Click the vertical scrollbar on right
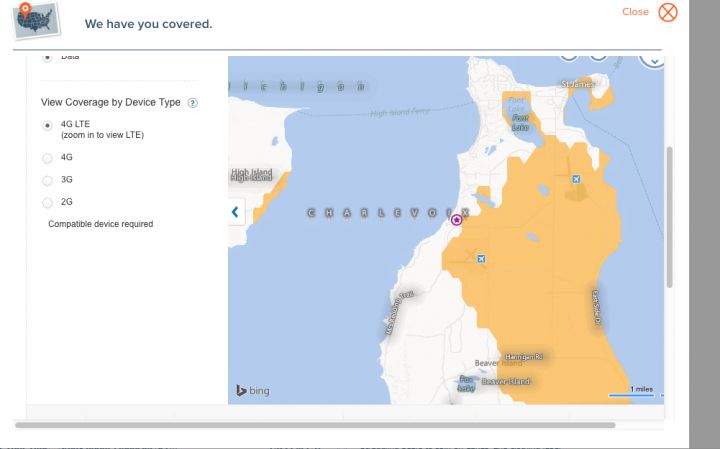This screenshot has height=449, width=720. [669, 217]
